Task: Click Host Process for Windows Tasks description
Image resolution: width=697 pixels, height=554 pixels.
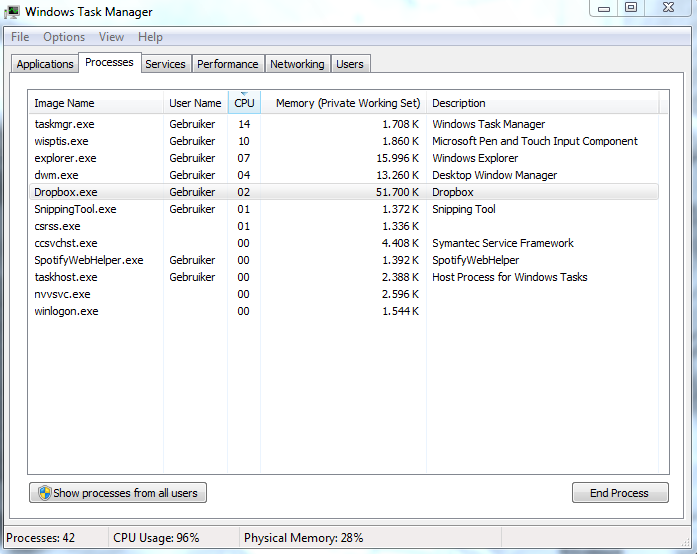Action: 509,277
